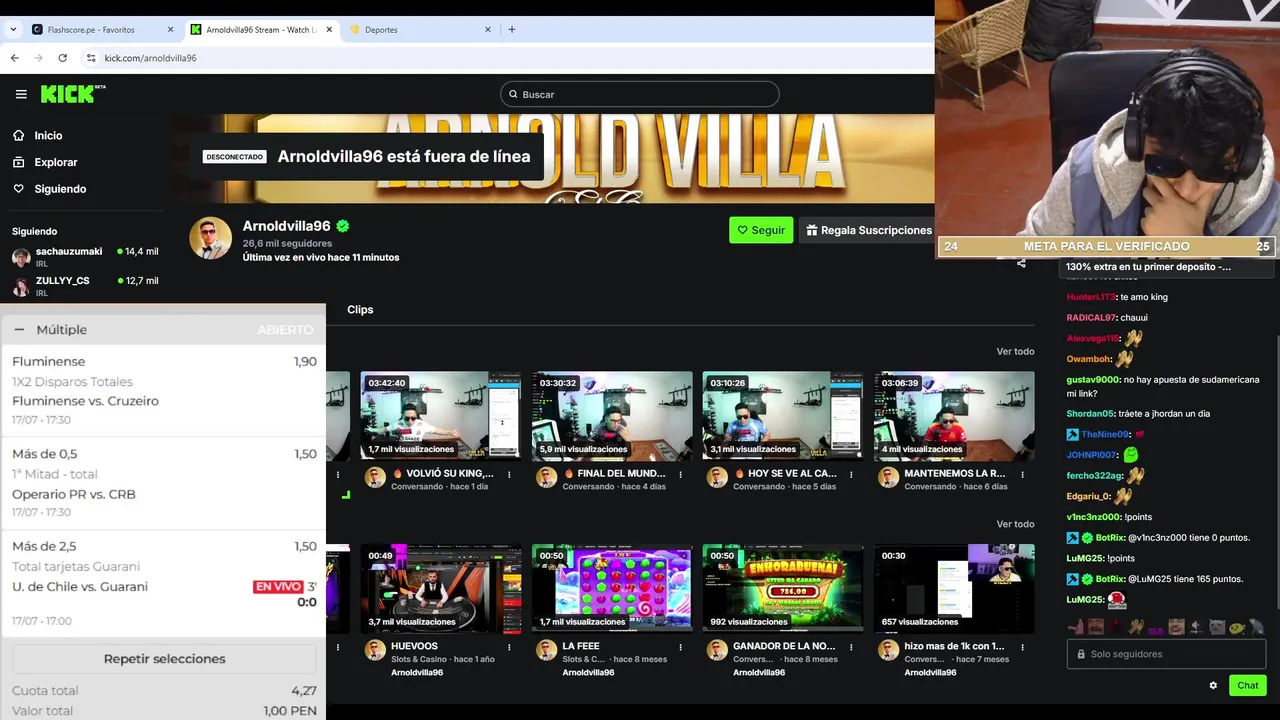This screenshot has height=720, width=1280.
Task: Click the KICK logo
Action: tap(72, 94)
